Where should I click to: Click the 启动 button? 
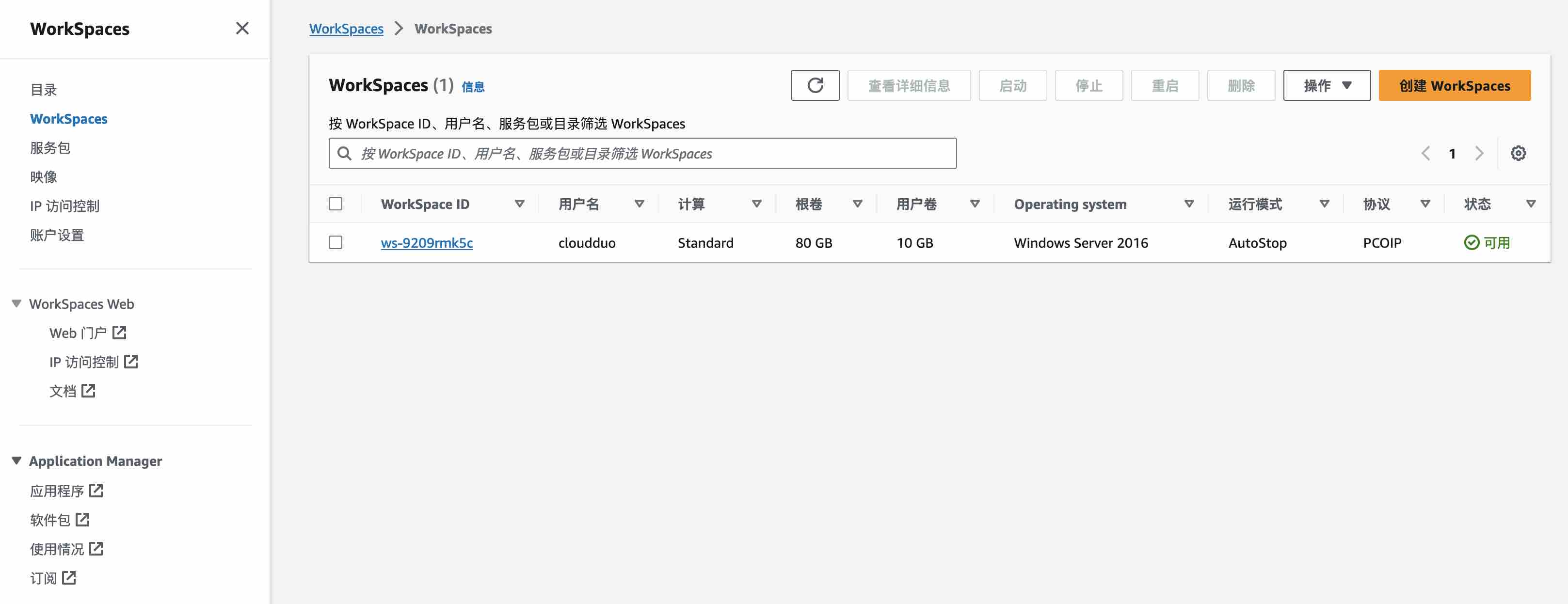click(1013, 85)
